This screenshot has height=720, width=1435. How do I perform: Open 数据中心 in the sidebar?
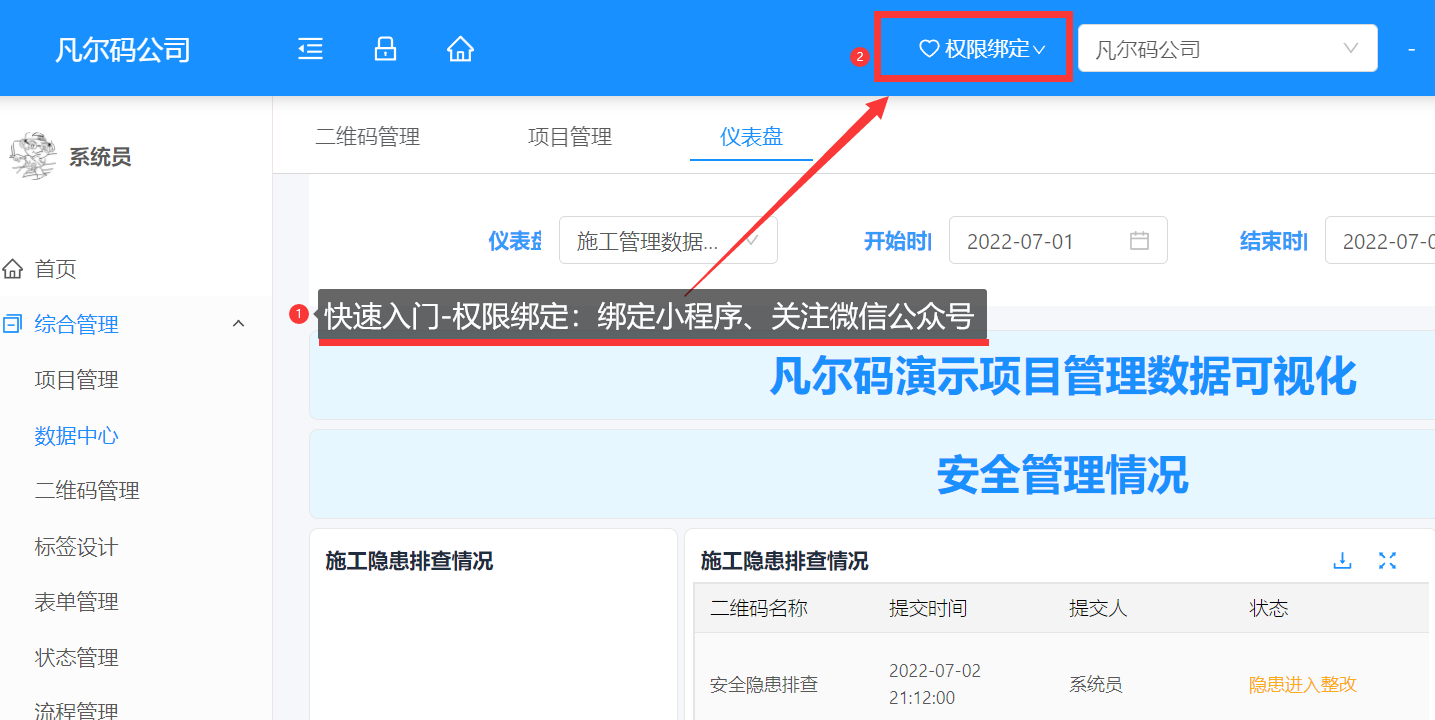[x=76, y=436]
